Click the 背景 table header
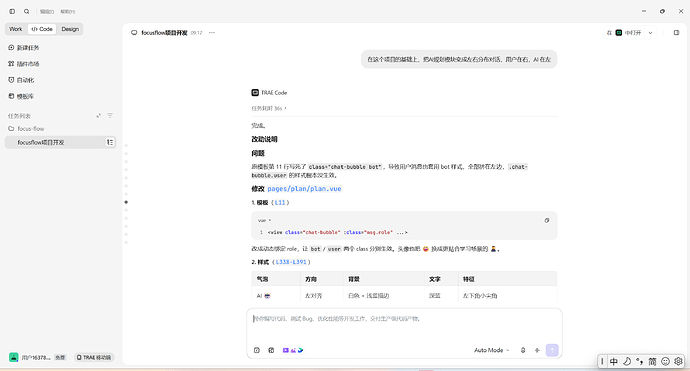 [354, 279]
